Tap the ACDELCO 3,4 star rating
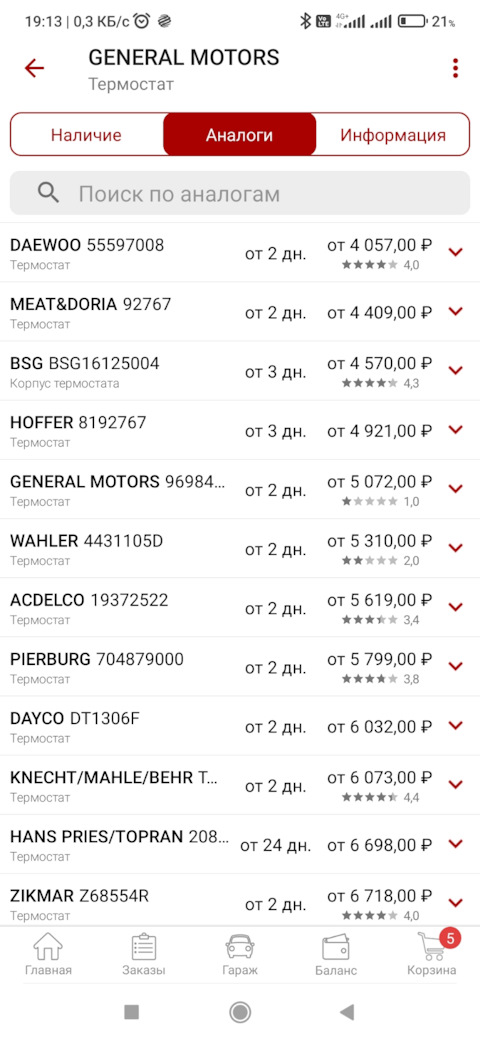The height and width of the screenshot is (1041, 480). tap(380, 620)
